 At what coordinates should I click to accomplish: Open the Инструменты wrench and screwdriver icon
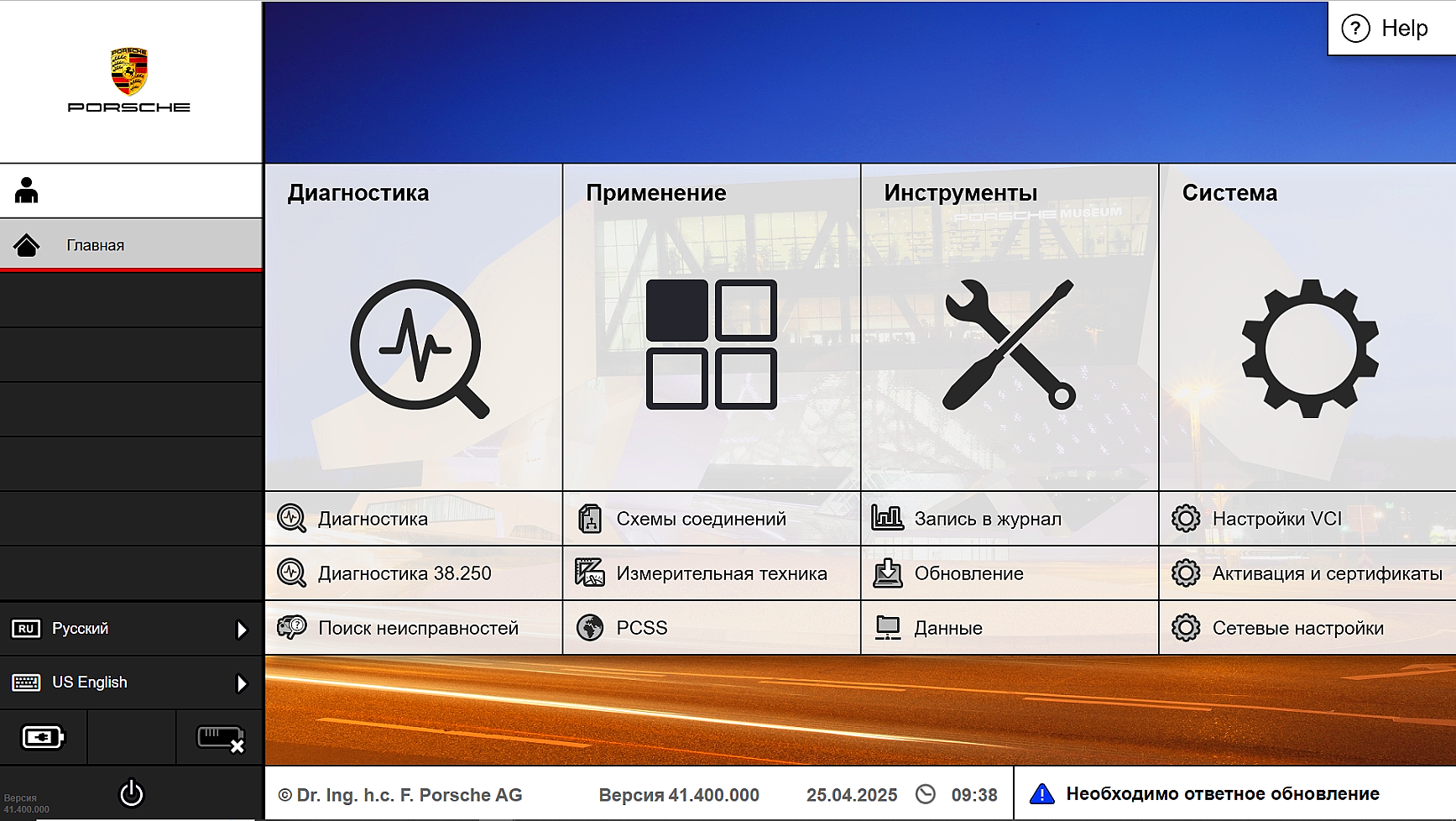click(1009, 344)
